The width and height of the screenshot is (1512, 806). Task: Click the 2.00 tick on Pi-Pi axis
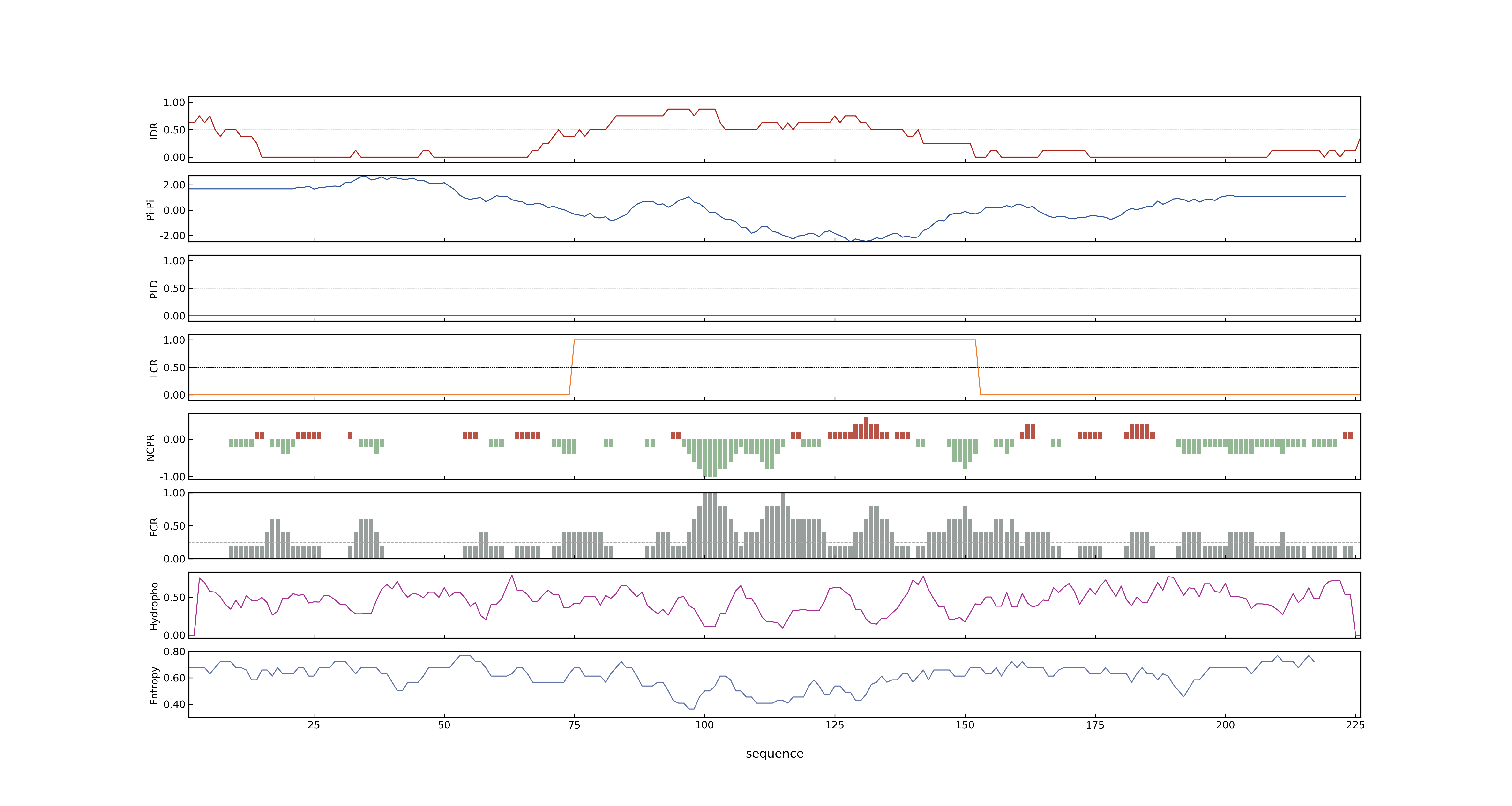(x=174, y=185)
